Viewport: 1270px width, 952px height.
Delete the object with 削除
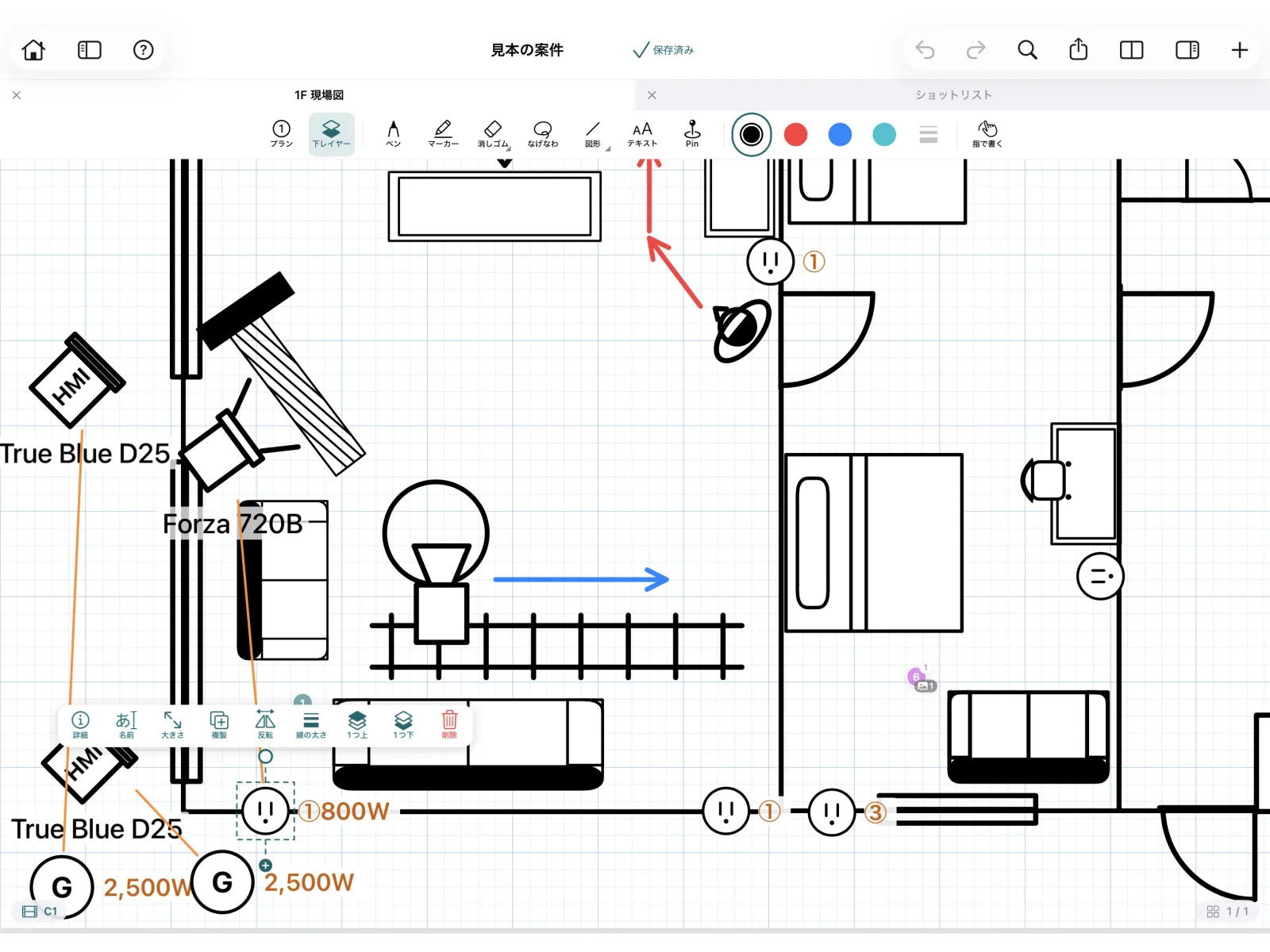(x=449, y=724)
